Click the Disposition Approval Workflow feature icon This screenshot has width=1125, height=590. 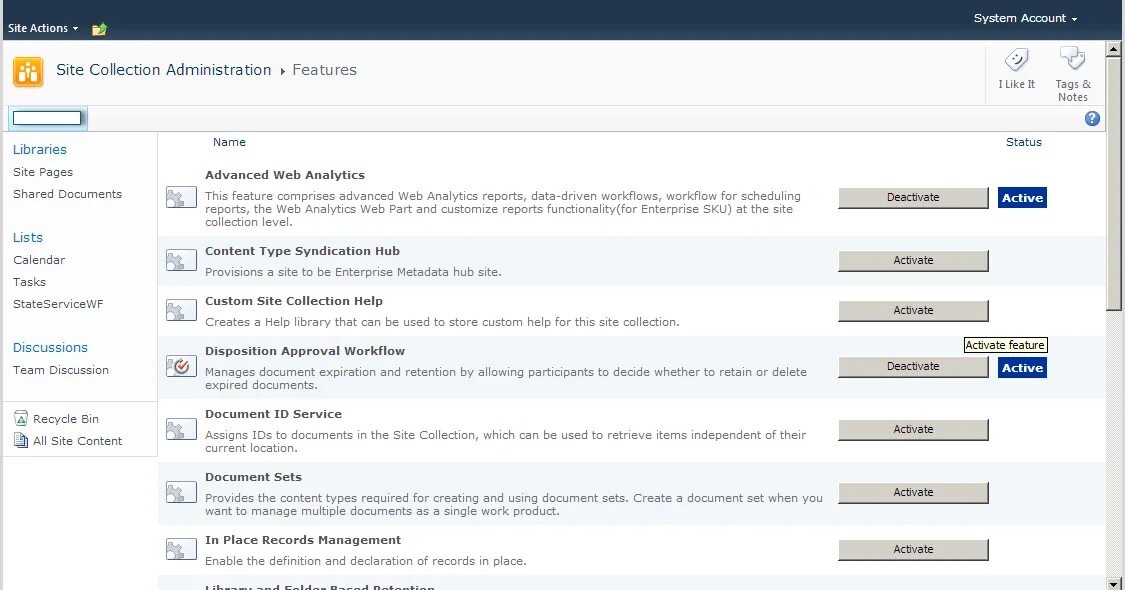click(181, 367)
